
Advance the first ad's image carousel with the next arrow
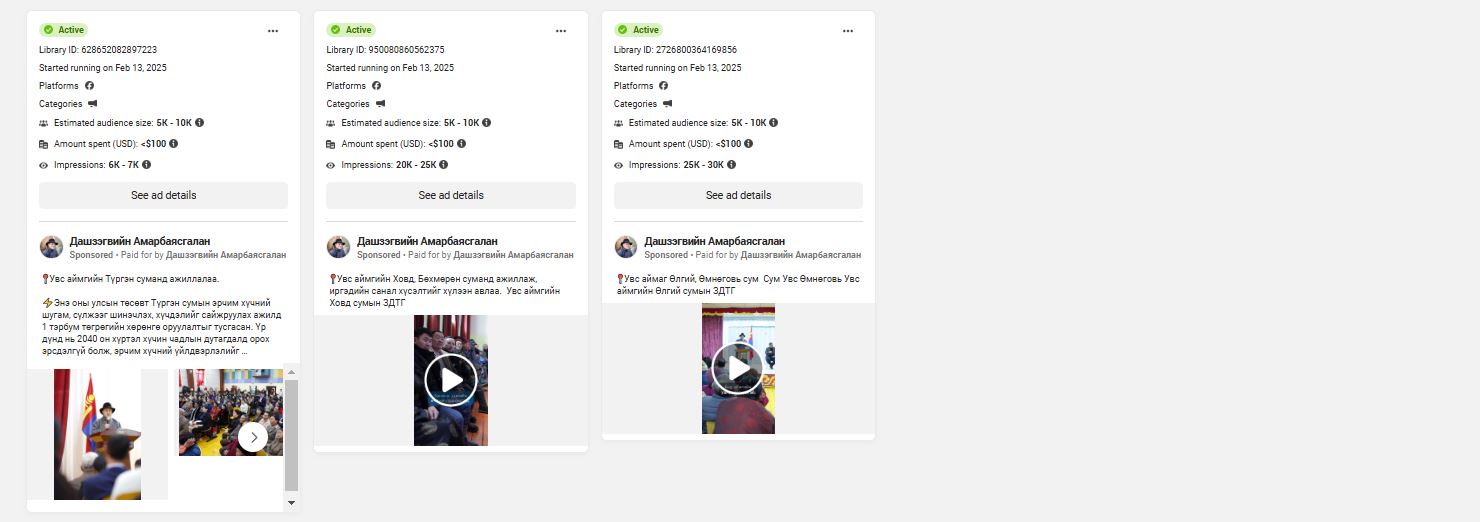253,437
